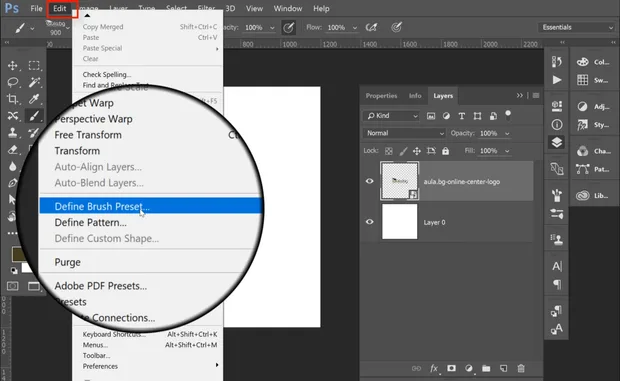Open the Actions play icon panel

coord(557,80)
